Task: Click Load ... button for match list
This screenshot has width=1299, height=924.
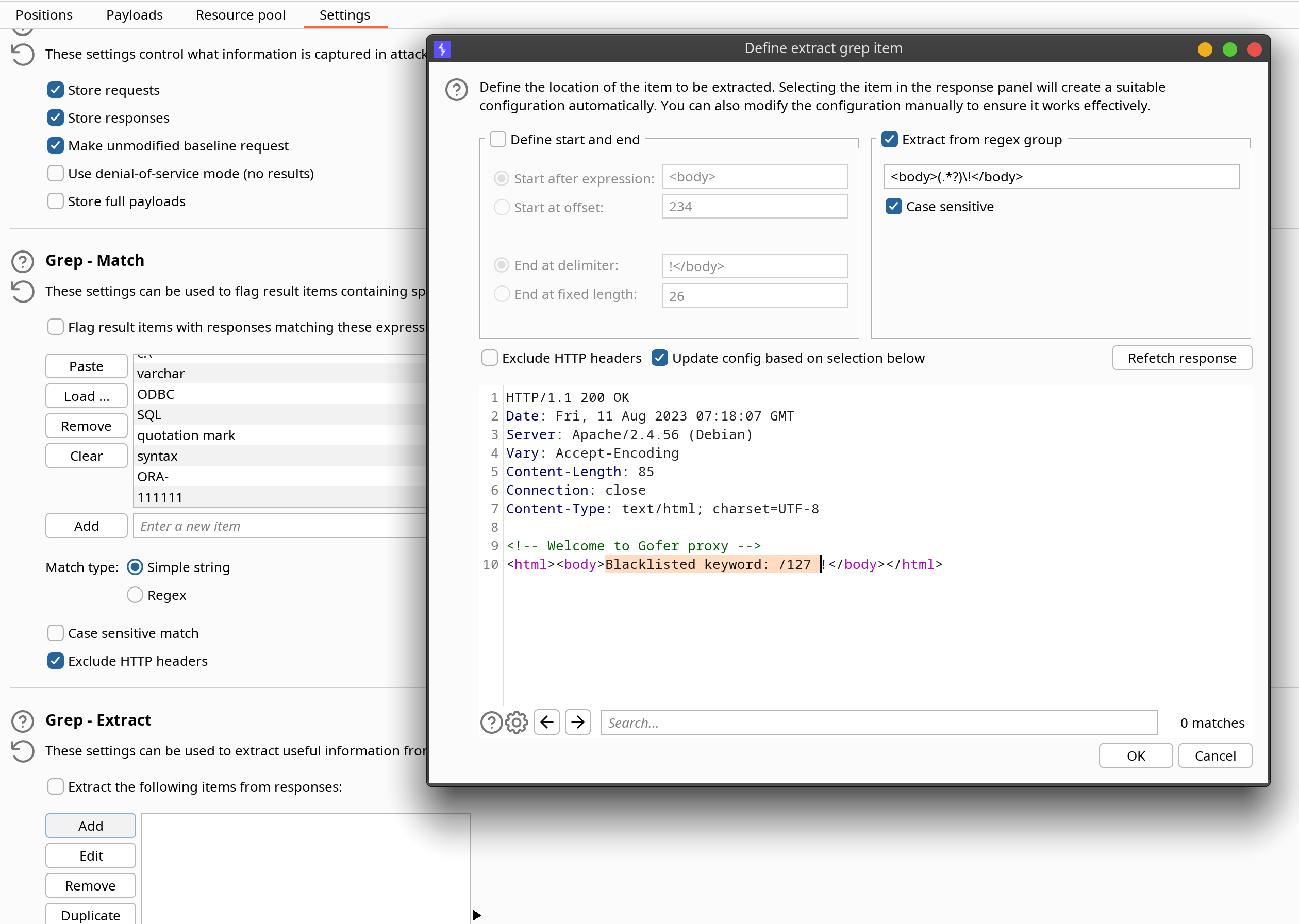Action: [x=87, y=396]
